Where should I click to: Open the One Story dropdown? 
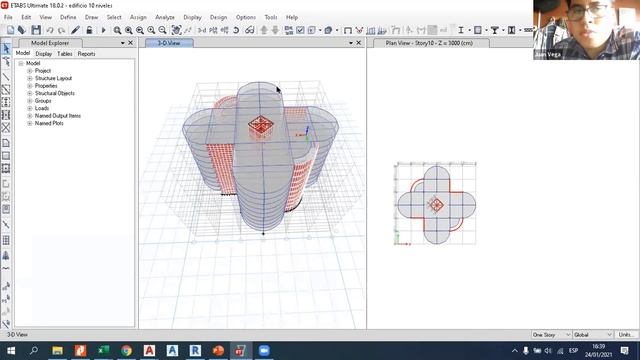551,335
